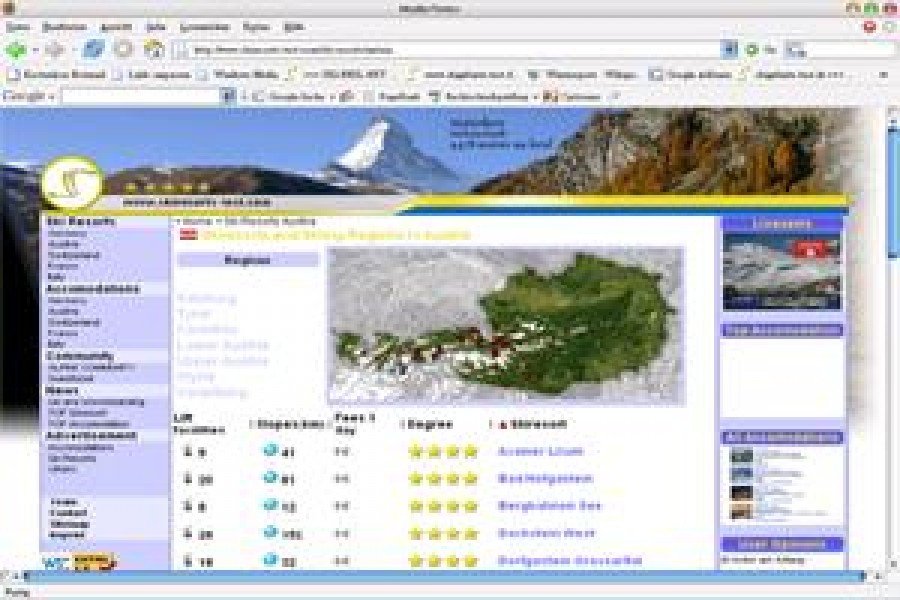Open the Bad Hofgastein resort link
Screen dimensions: 900x600
(x=545, y=478)
